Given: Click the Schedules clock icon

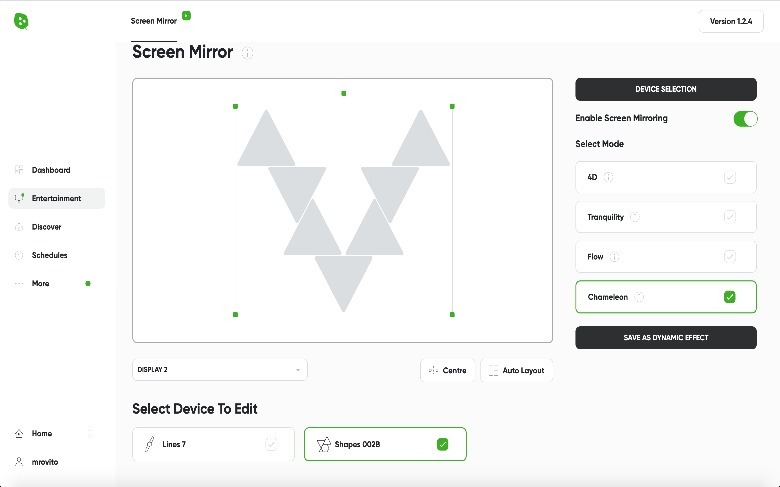Looking at the screenshot, I should [19, 255].
